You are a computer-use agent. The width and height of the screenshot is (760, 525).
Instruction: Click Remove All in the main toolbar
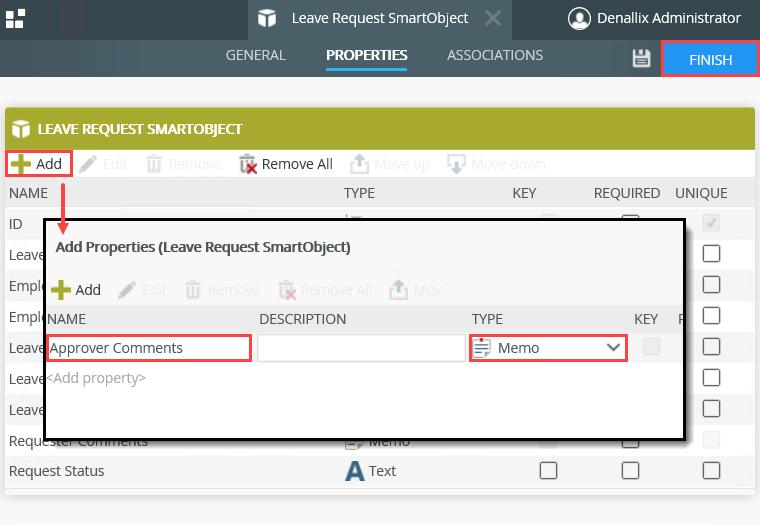(x=286, y=164)
